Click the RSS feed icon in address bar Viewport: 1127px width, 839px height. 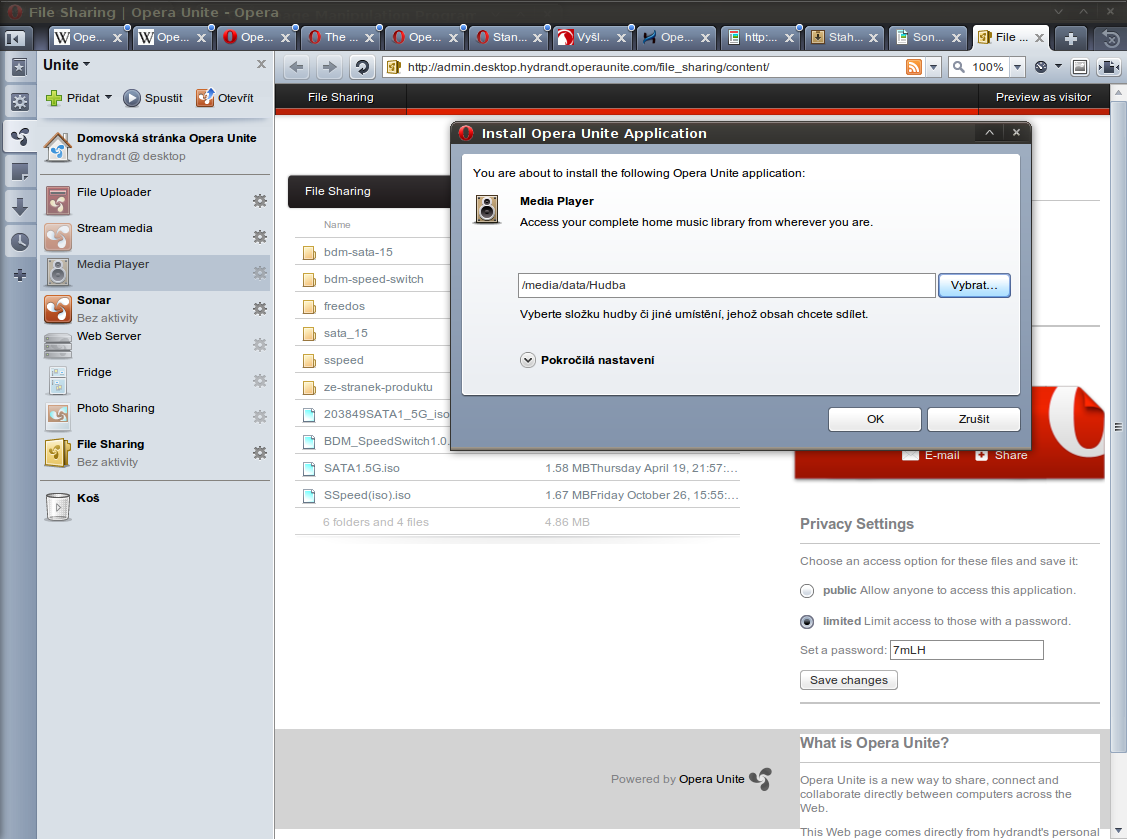(914, 68)
